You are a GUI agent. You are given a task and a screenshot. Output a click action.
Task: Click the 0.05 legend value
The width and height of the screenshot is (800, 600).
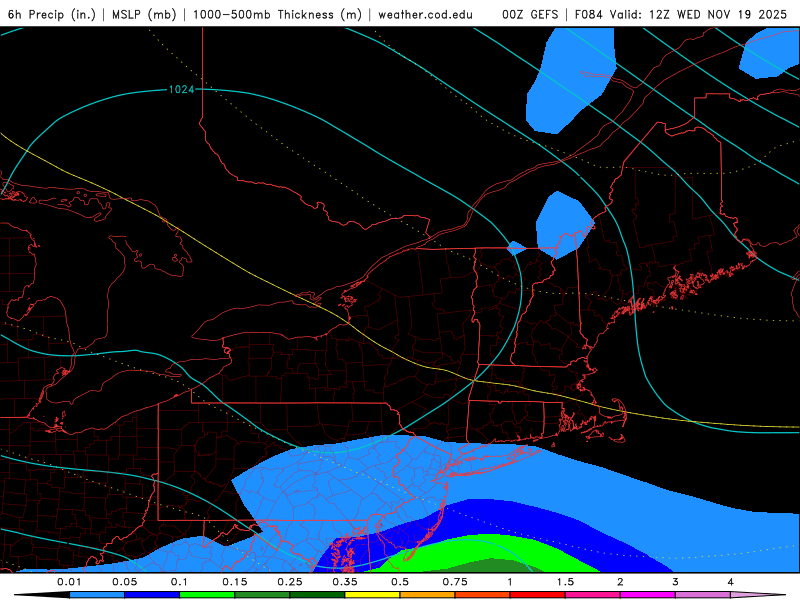(x=124, y=582)
